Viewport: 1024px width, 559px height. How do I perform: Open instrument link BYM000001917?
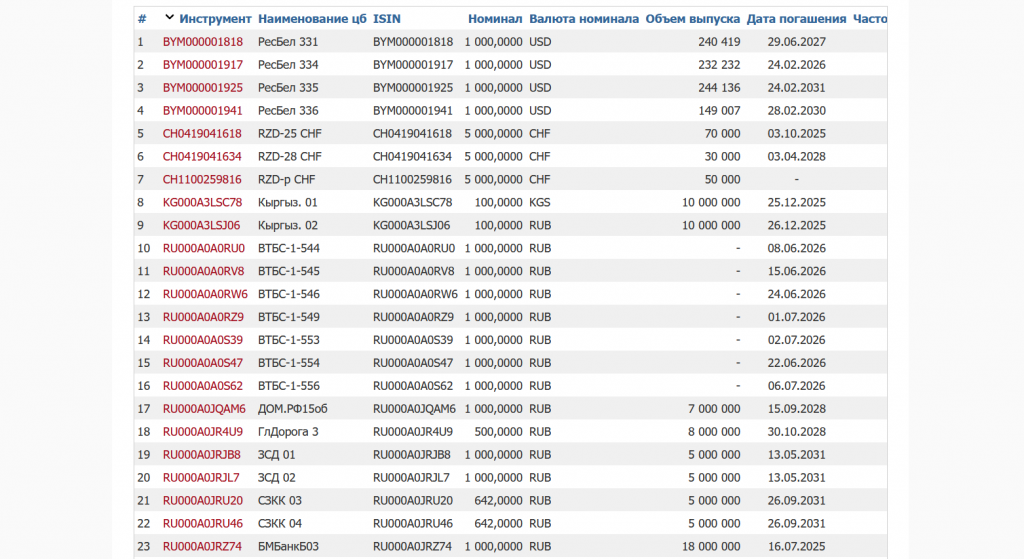[202, 65]
